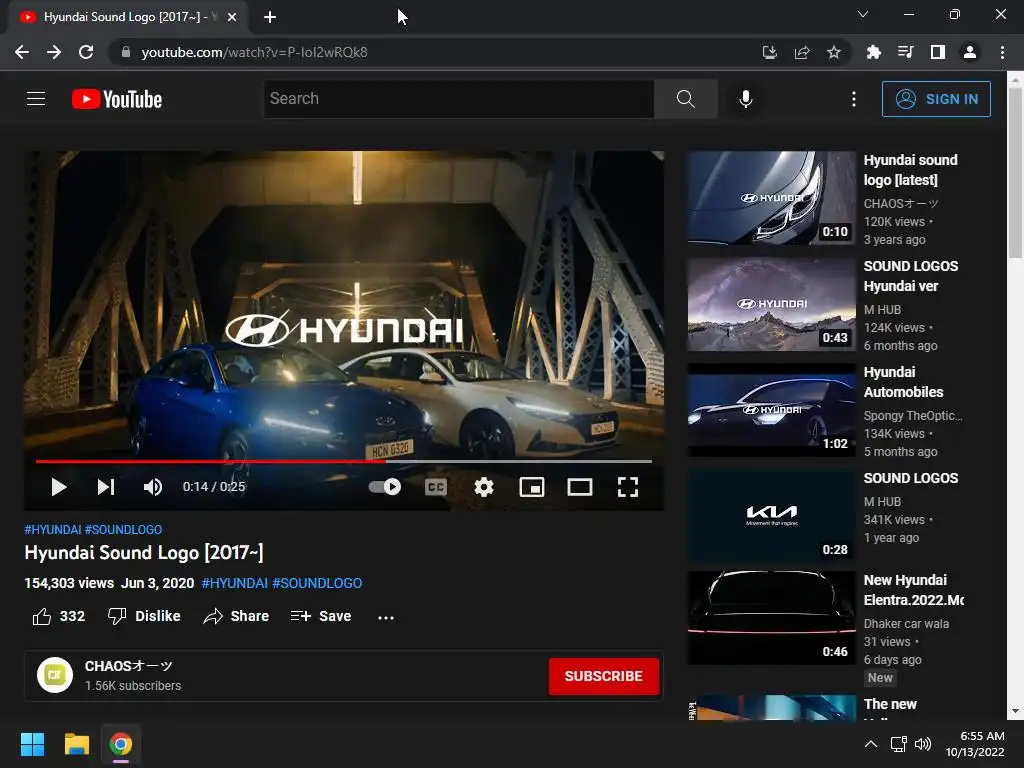Open KIA 'SOUND LOGOS' video thumbnail
This screenshot has height=768, width=1024.
click(x=771, y=516)
